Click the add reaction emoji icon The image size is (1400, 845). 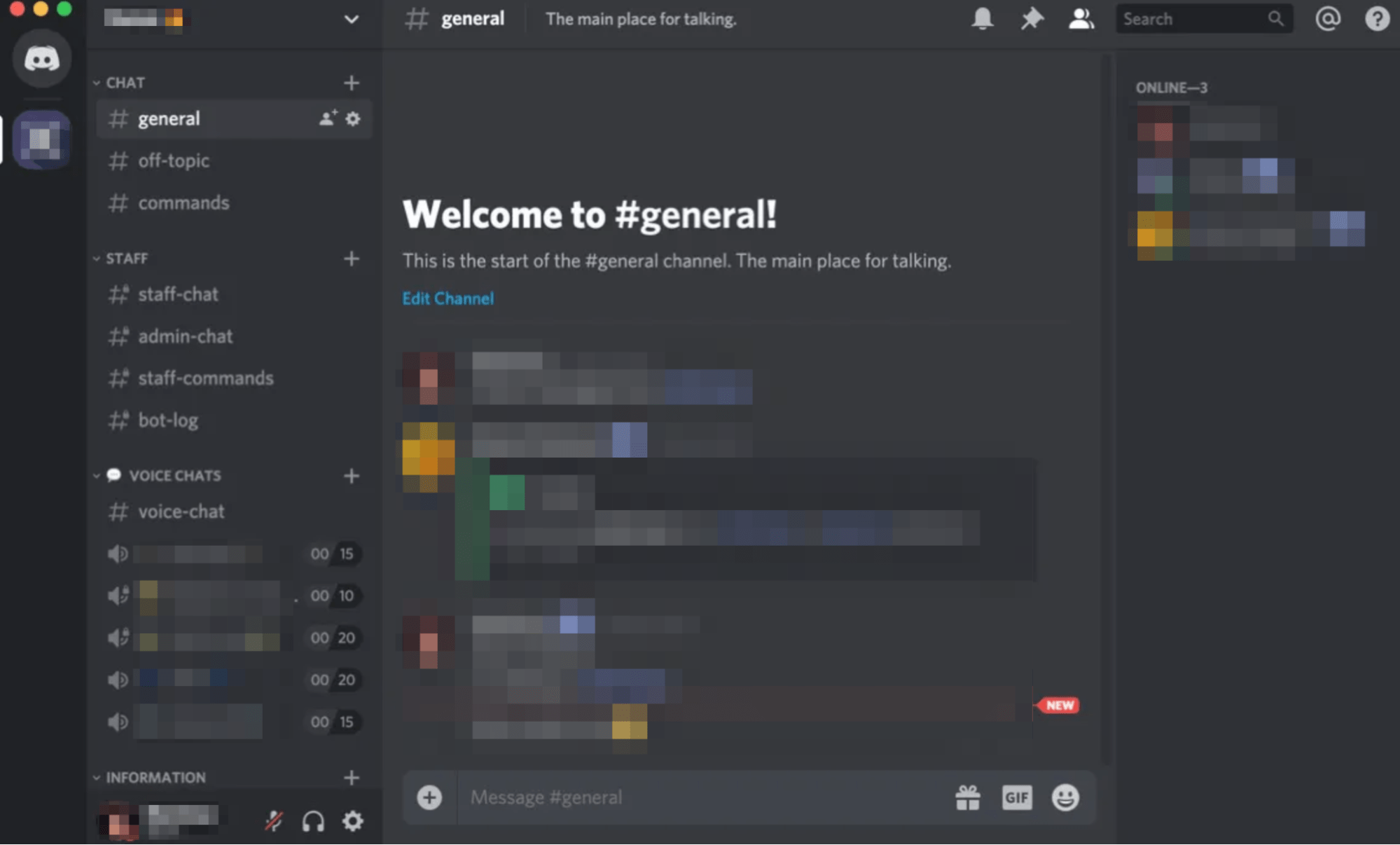point(1064,797)
